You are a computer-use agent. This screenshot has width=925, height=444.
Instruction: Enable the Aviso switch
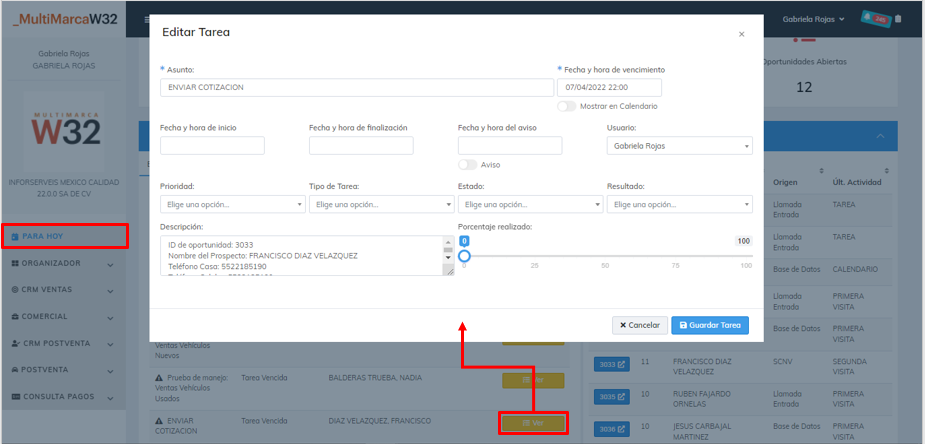467,165
